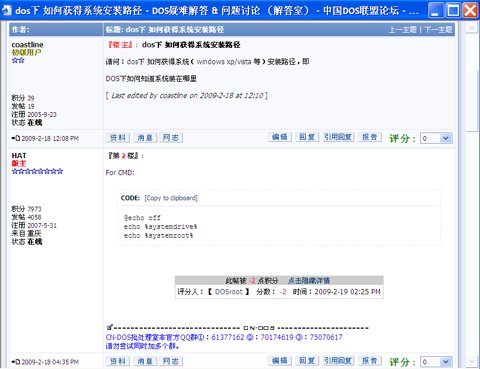The height and width of the screenshot is (369, 480).
Task: Click 编辑 button in HAT's post
Action: (x=280, y=360)
